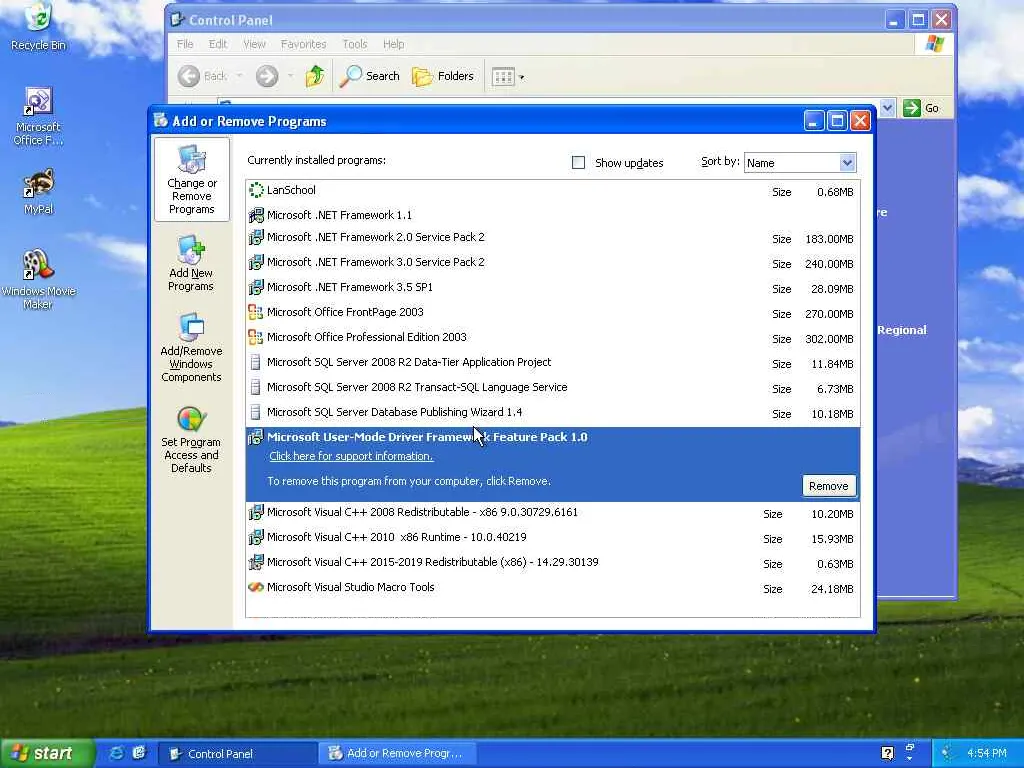Select SQL Server 2008 R2 Data-Tier Application Project

click(x=552, y=362)
